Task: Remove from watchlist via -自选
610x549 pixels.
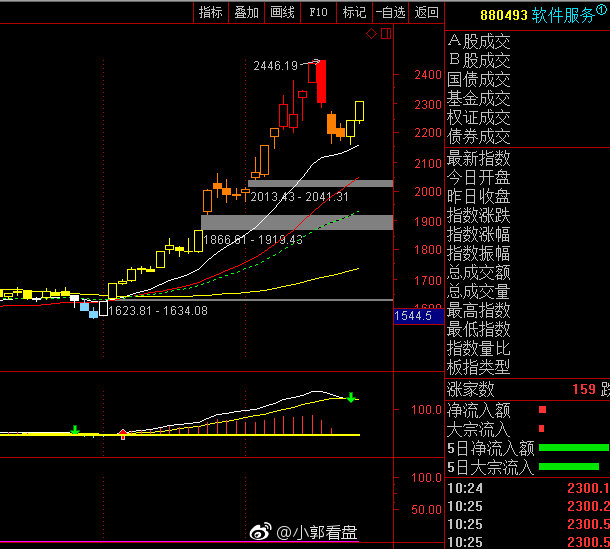Action: [390, 12]
